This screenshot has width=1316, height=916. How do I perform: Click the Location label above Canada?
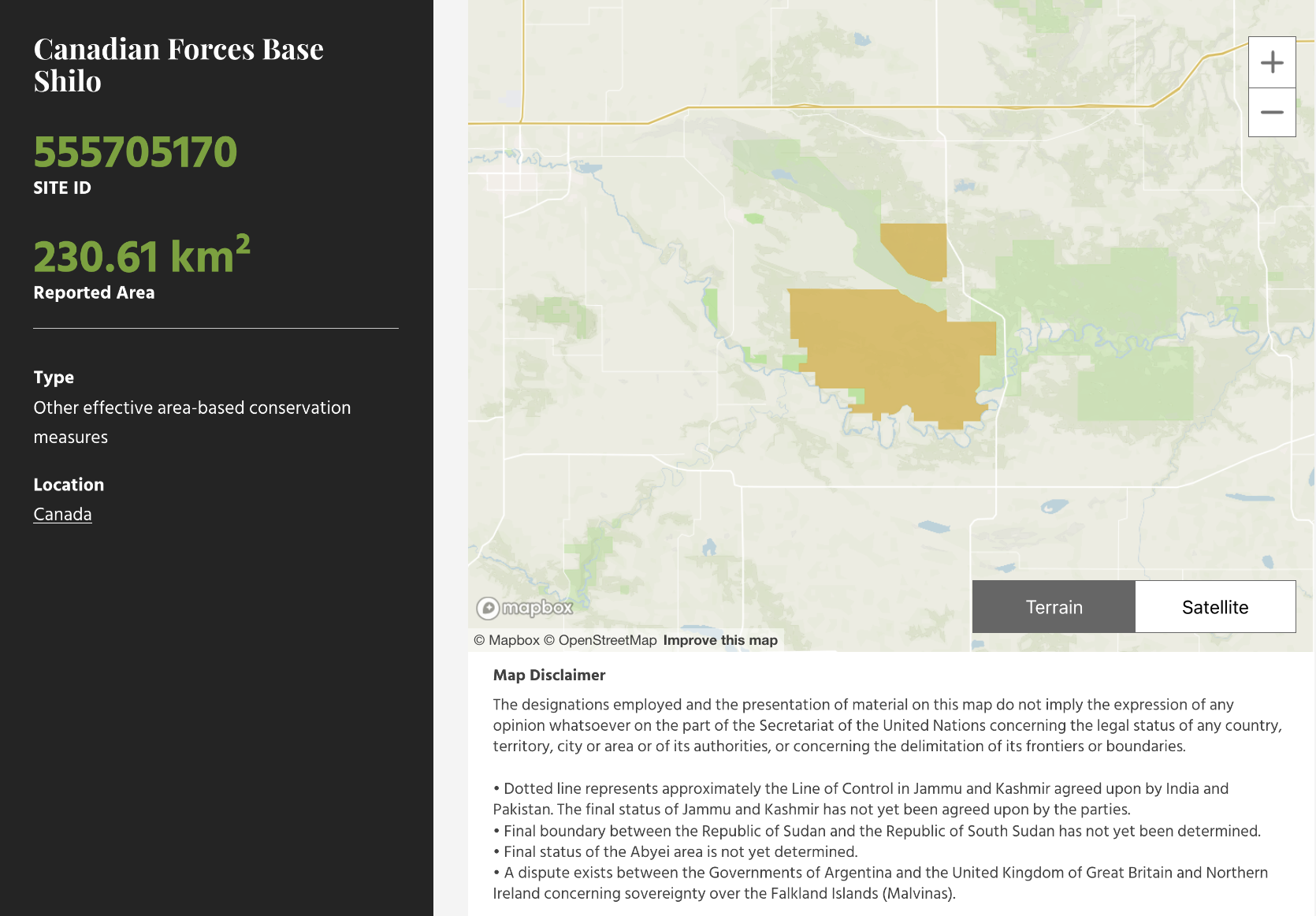[69, 485]
